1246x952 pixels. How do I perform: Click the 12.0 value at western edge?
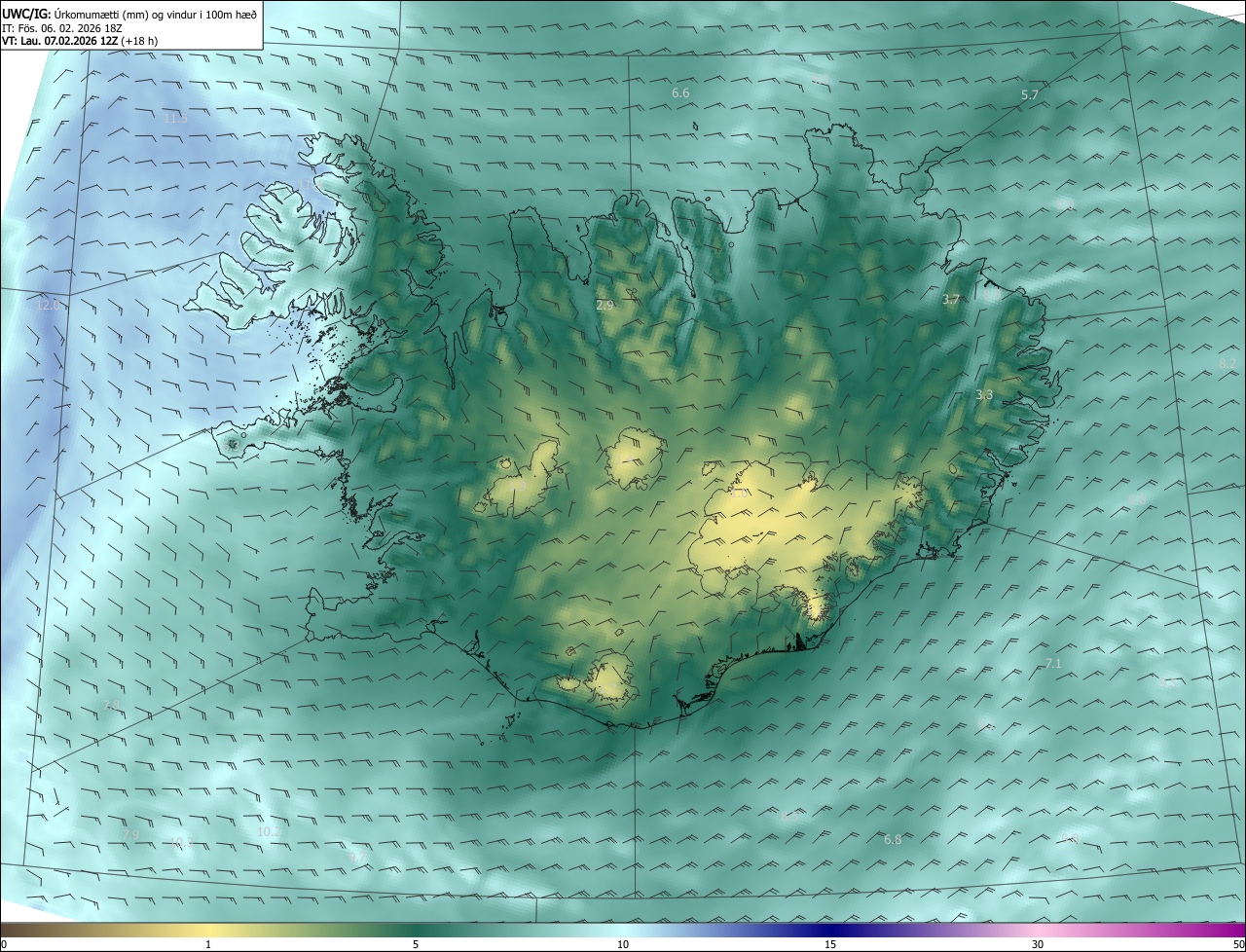(47, 305)
